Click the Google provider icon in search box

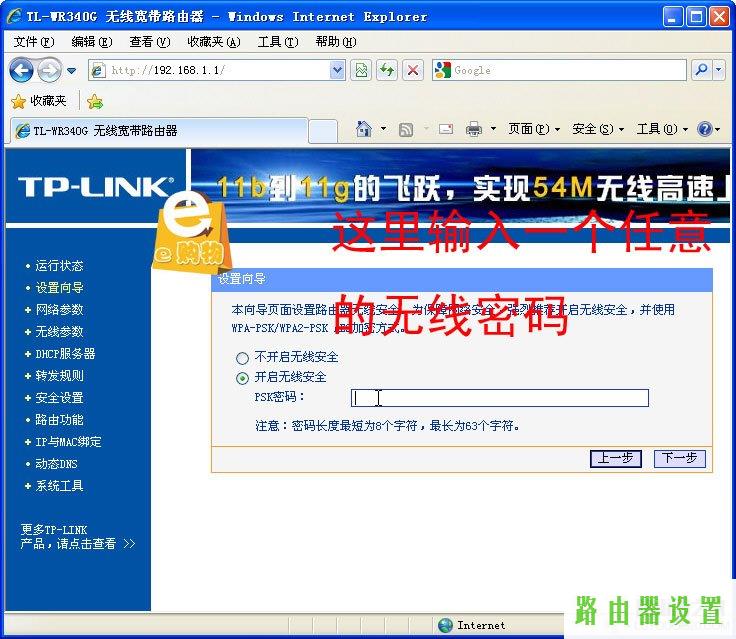tap(443, 70)
